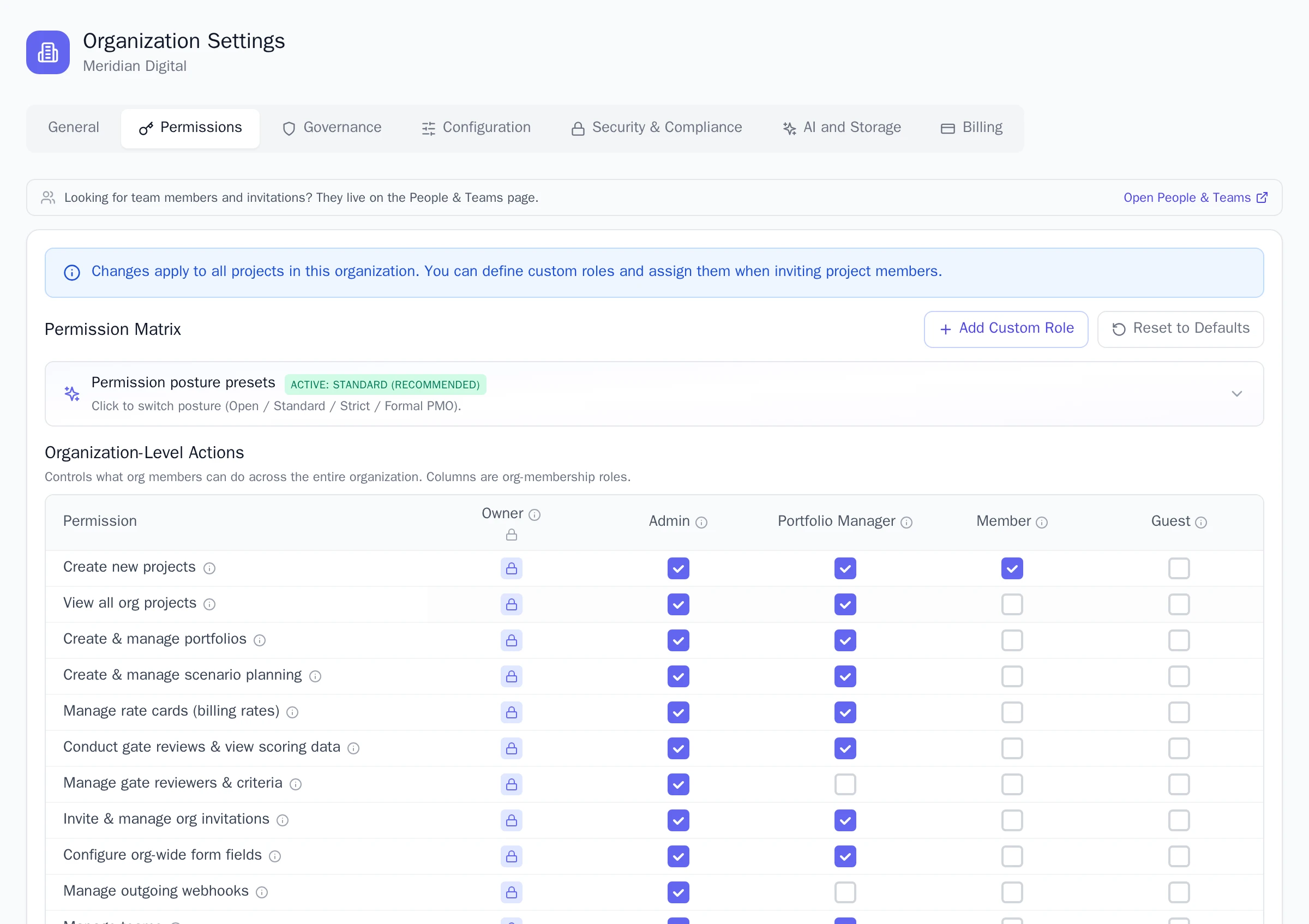The width and height of the screenshot is (1309, 924).
Task: Click the sparkle icon in posture presets
Action: coord(72,394)
